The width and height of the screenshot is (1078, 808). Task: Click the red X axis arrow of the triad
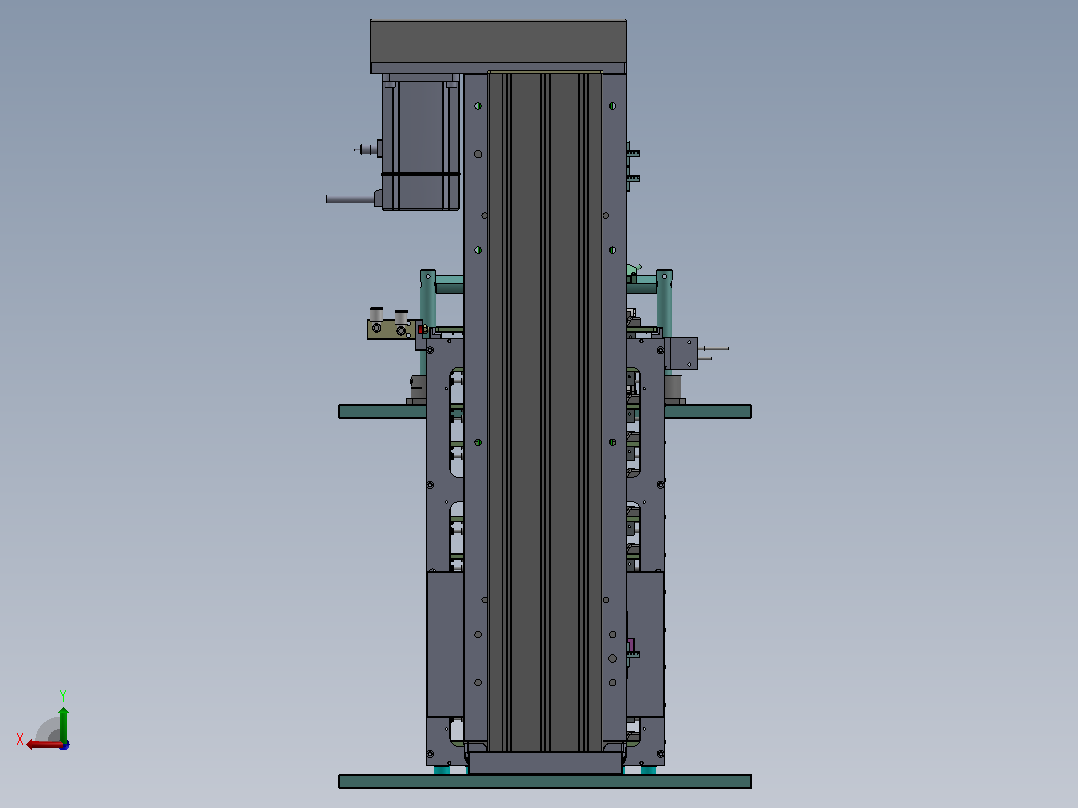pos(45,744)
